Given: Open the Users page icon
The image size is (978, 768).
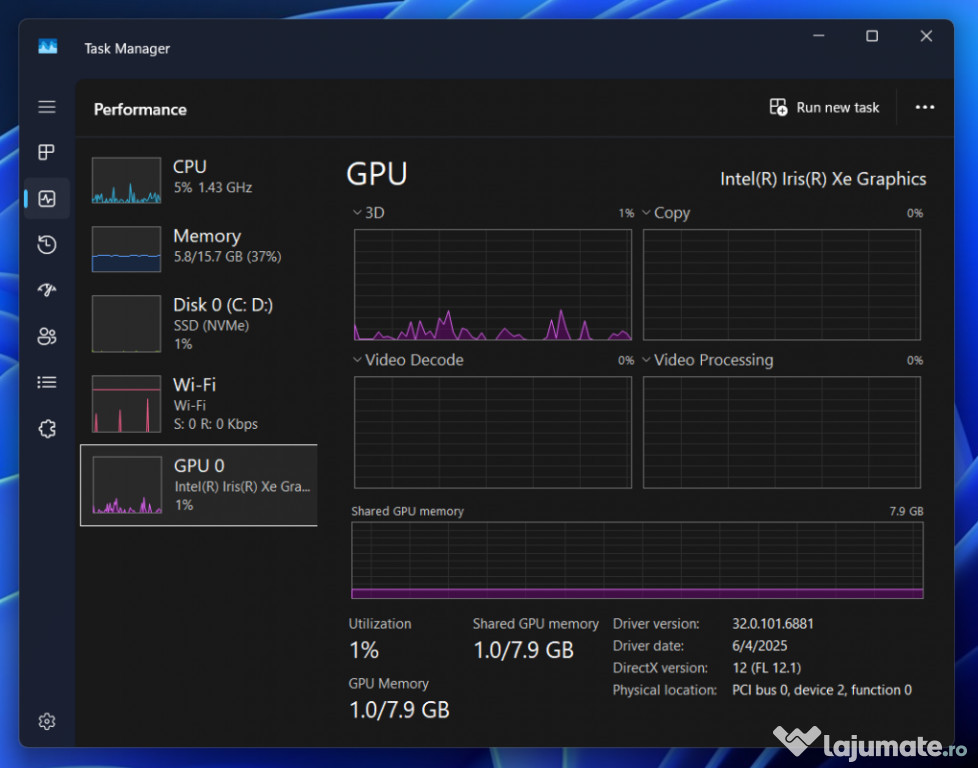Looking at the screenshot, I should (47, 336).
